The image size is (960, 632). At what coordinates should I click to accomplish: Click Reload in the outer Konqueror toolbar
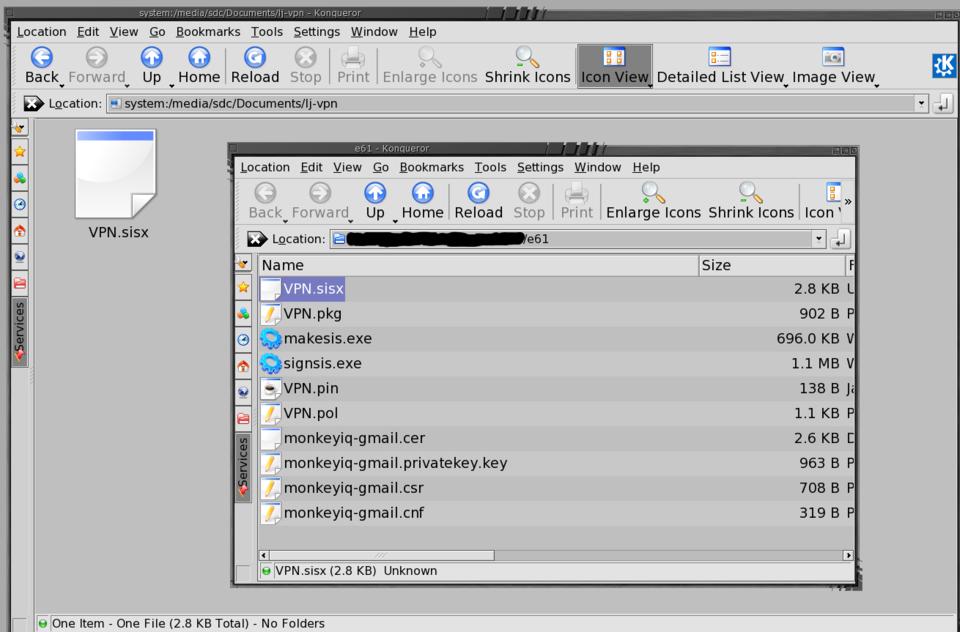(255, 65)
